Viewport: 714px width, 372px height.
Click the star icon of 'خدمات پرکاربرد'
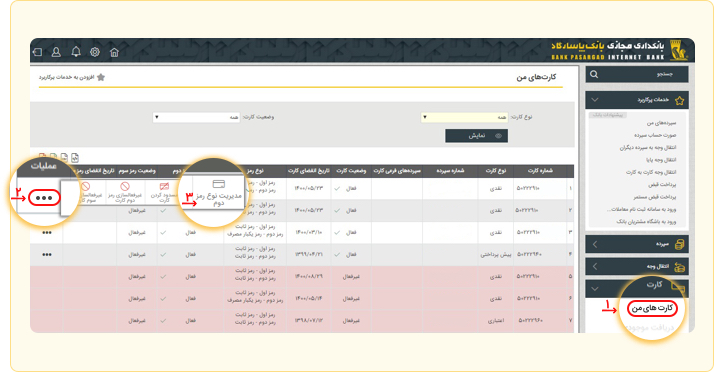tap(679, 100)
